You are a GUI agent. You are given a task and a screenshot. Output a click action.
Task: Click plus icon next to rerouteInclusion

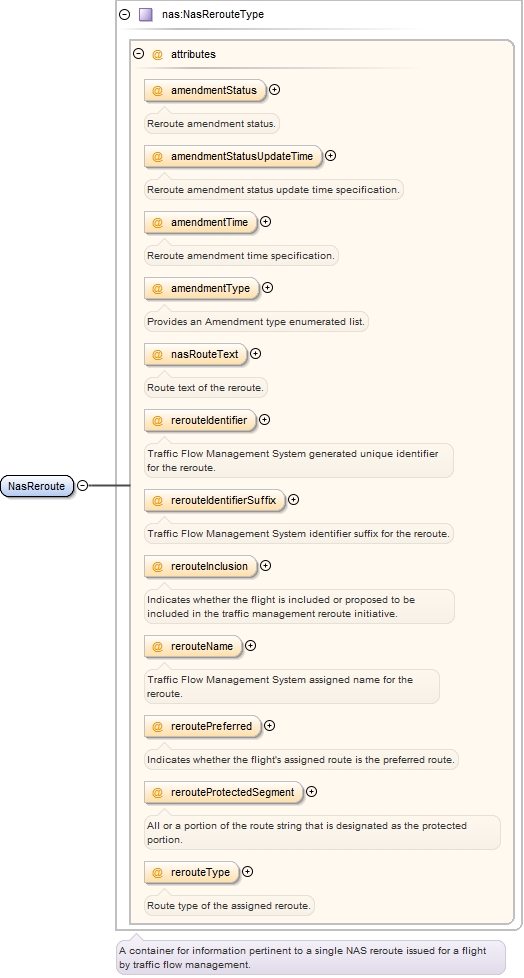265,566
